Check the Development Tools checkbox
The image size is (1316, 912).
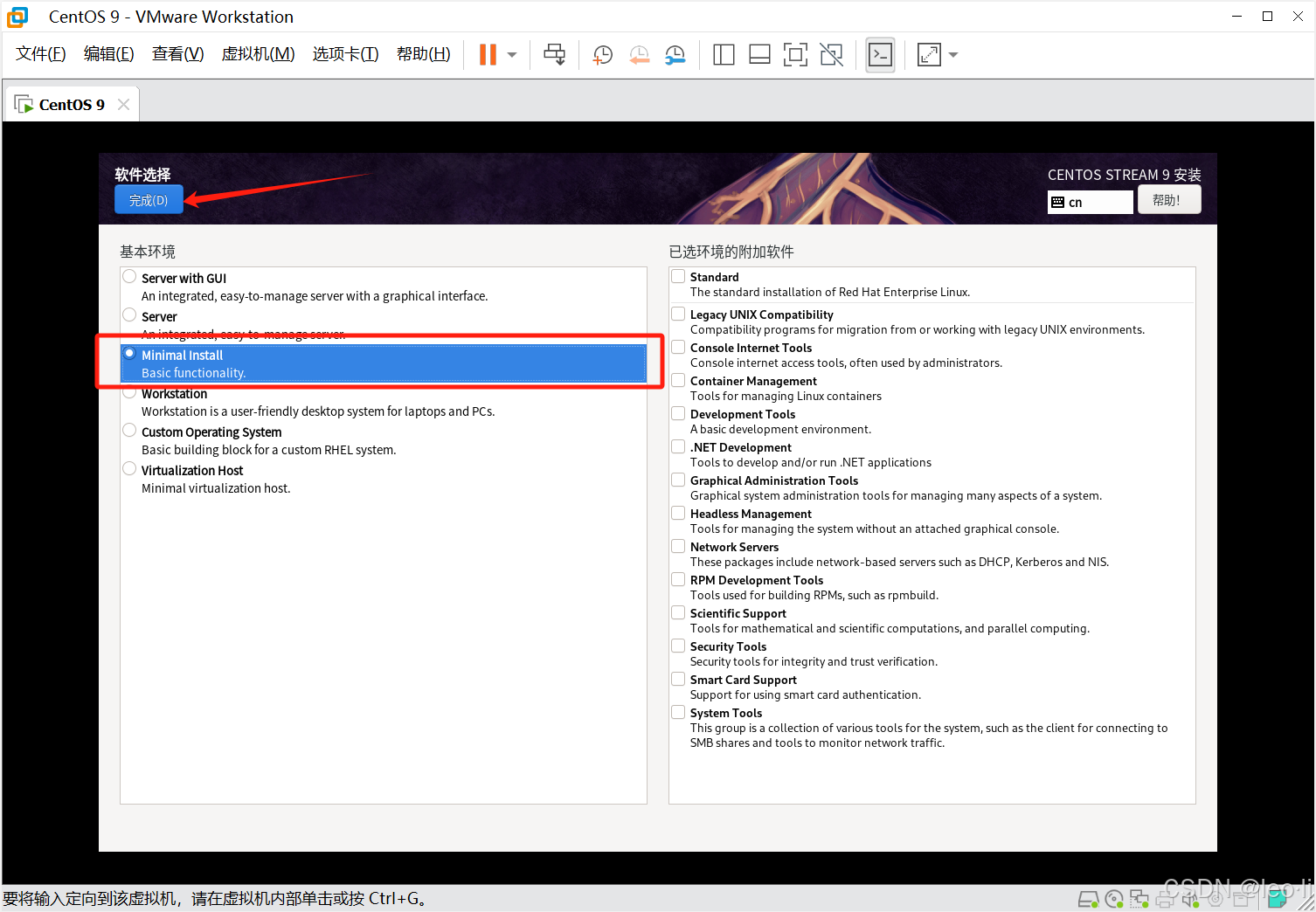[x=678, y=413]
